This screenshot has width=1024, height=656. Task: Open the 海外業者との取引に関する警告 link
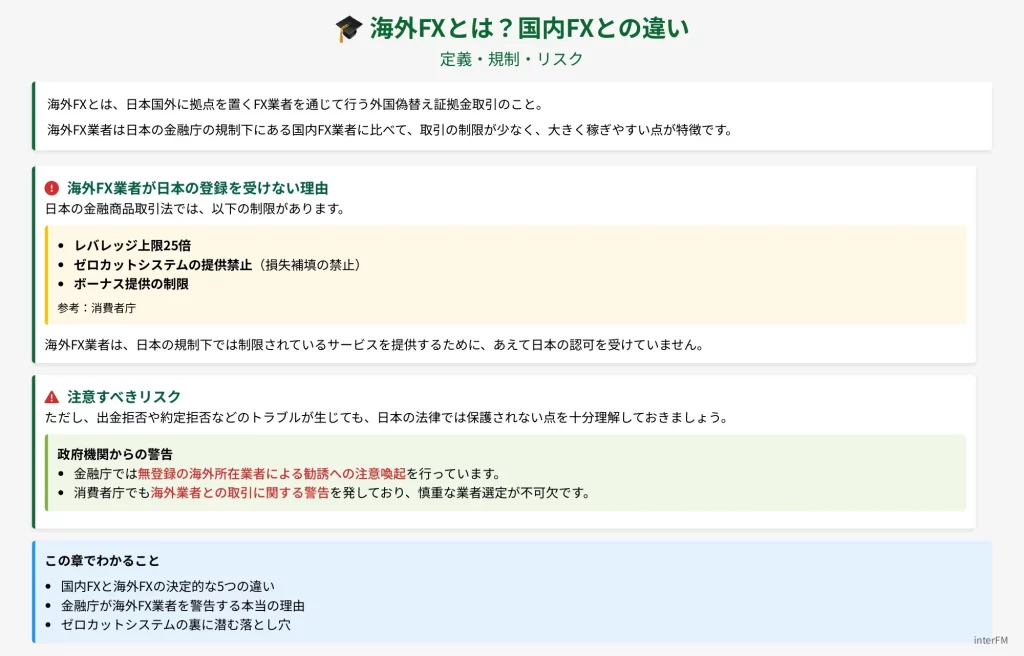(x=239, y=492)
